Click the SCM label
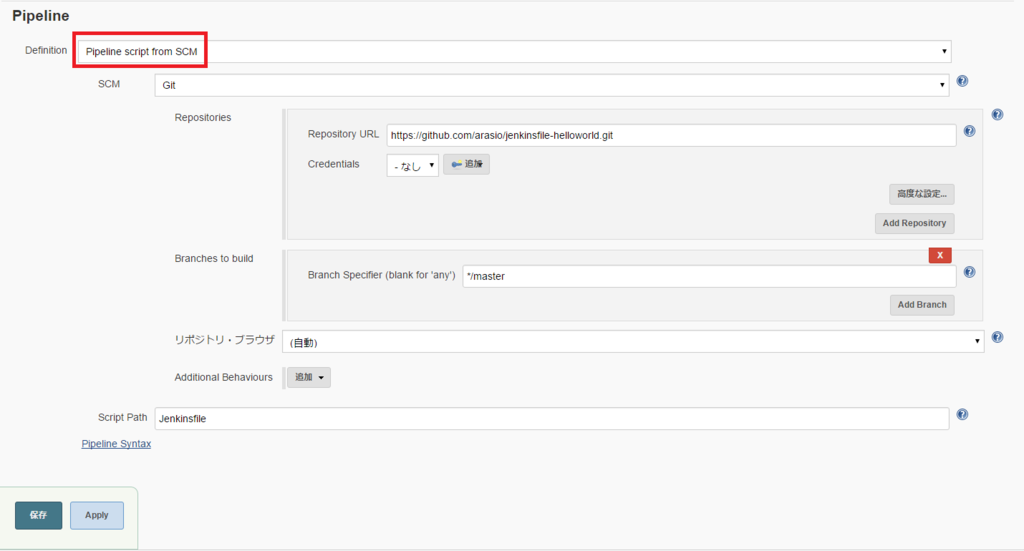1024x551 pixels. 109,84
